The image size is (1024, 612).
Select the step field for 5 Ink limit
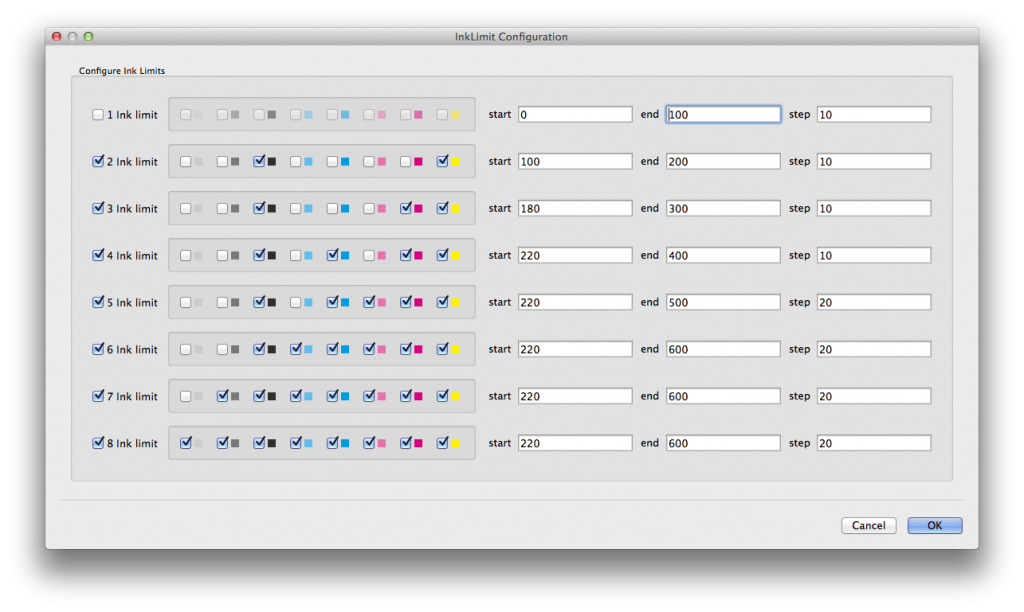[873, 302]
